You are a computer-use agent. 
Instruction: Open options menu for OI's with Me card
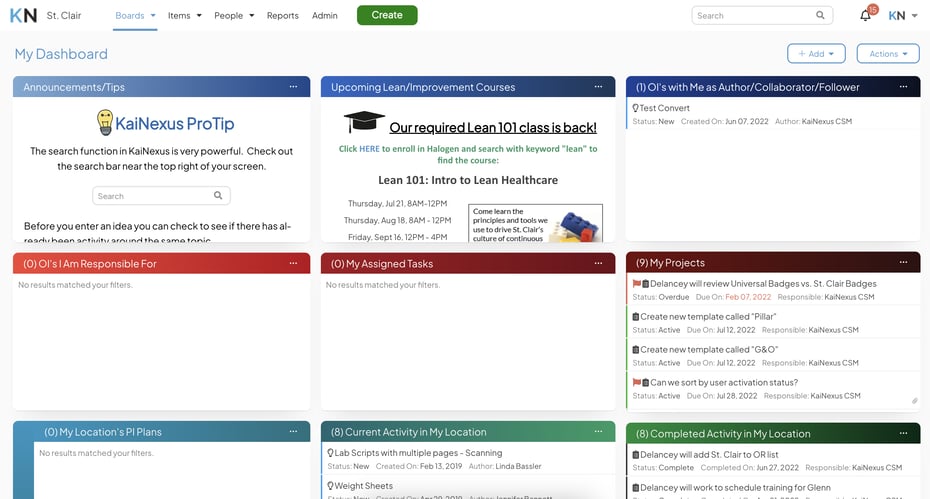[x=903, y=87]
